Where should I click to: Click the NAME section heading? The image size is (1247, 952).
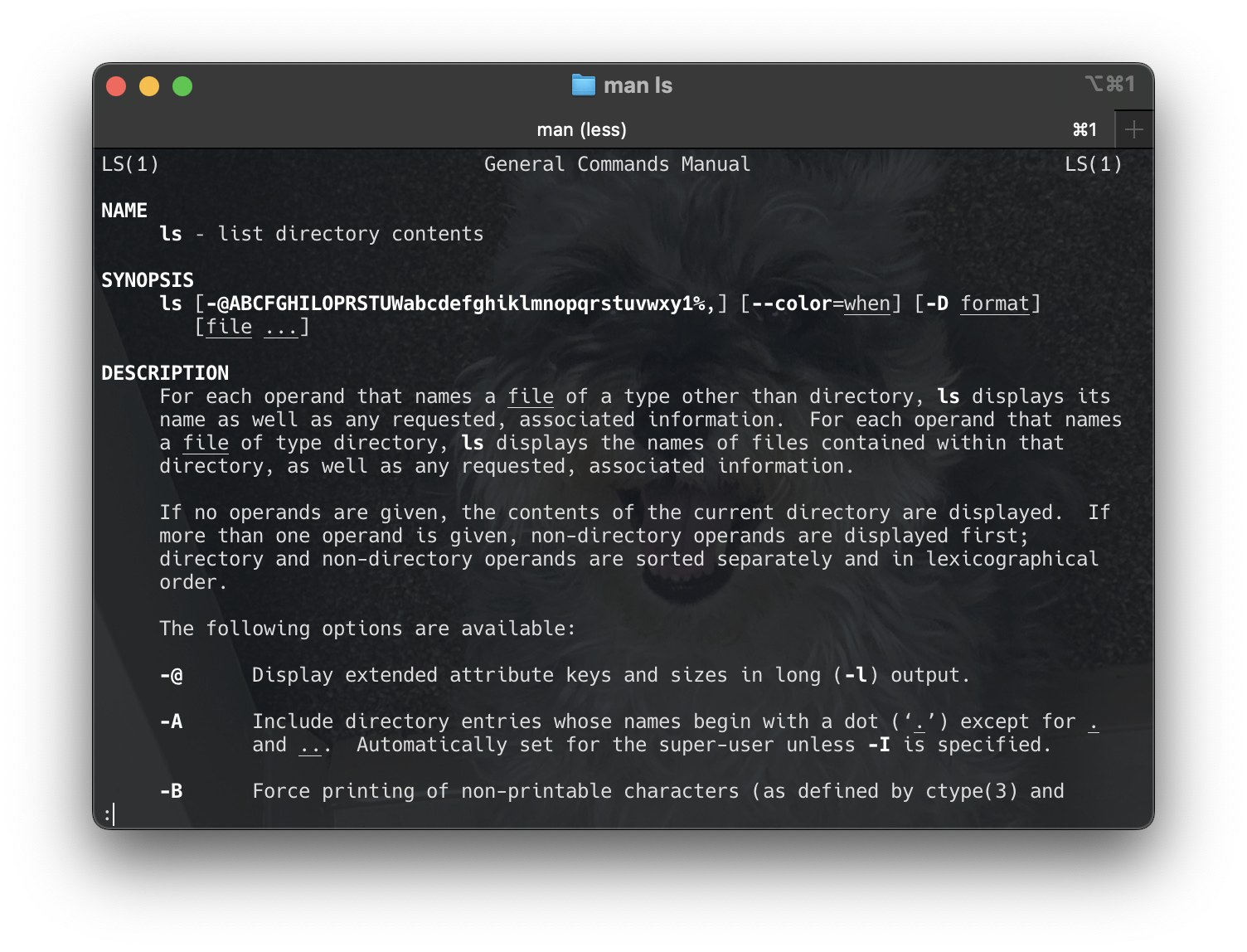[x=124, y=211]
